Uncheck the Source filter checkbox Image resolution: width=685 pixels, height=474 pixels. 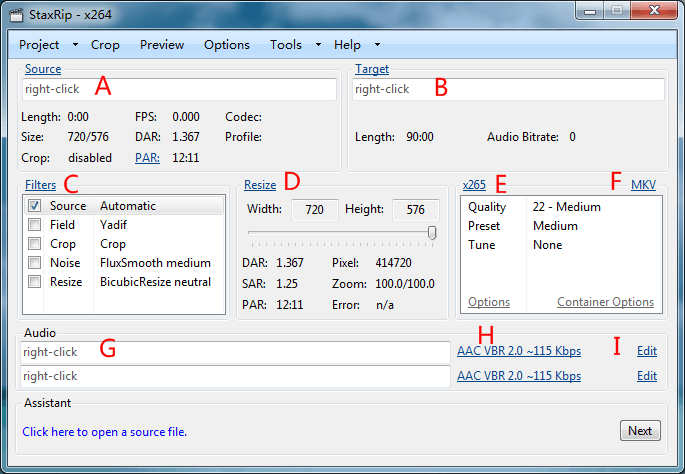[35, 206]
